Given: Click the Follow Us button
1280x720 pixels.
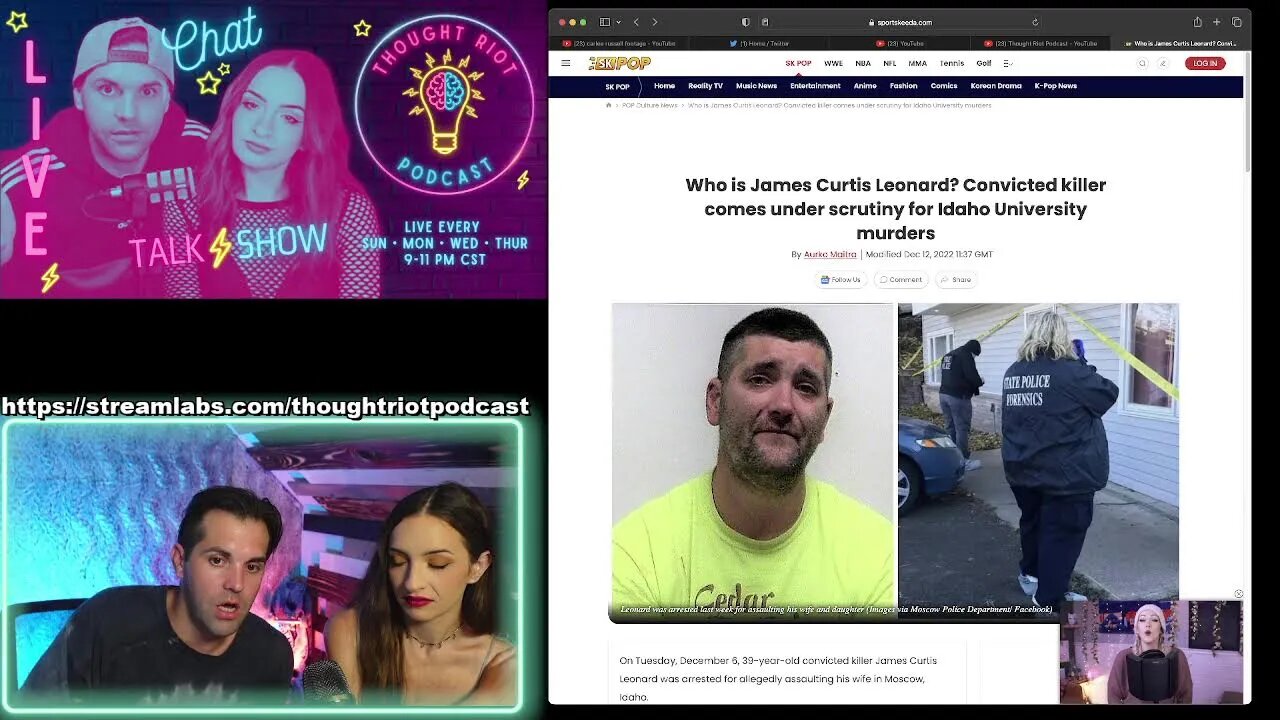Looking at the screenshot, I should click(x=840, y=280).
